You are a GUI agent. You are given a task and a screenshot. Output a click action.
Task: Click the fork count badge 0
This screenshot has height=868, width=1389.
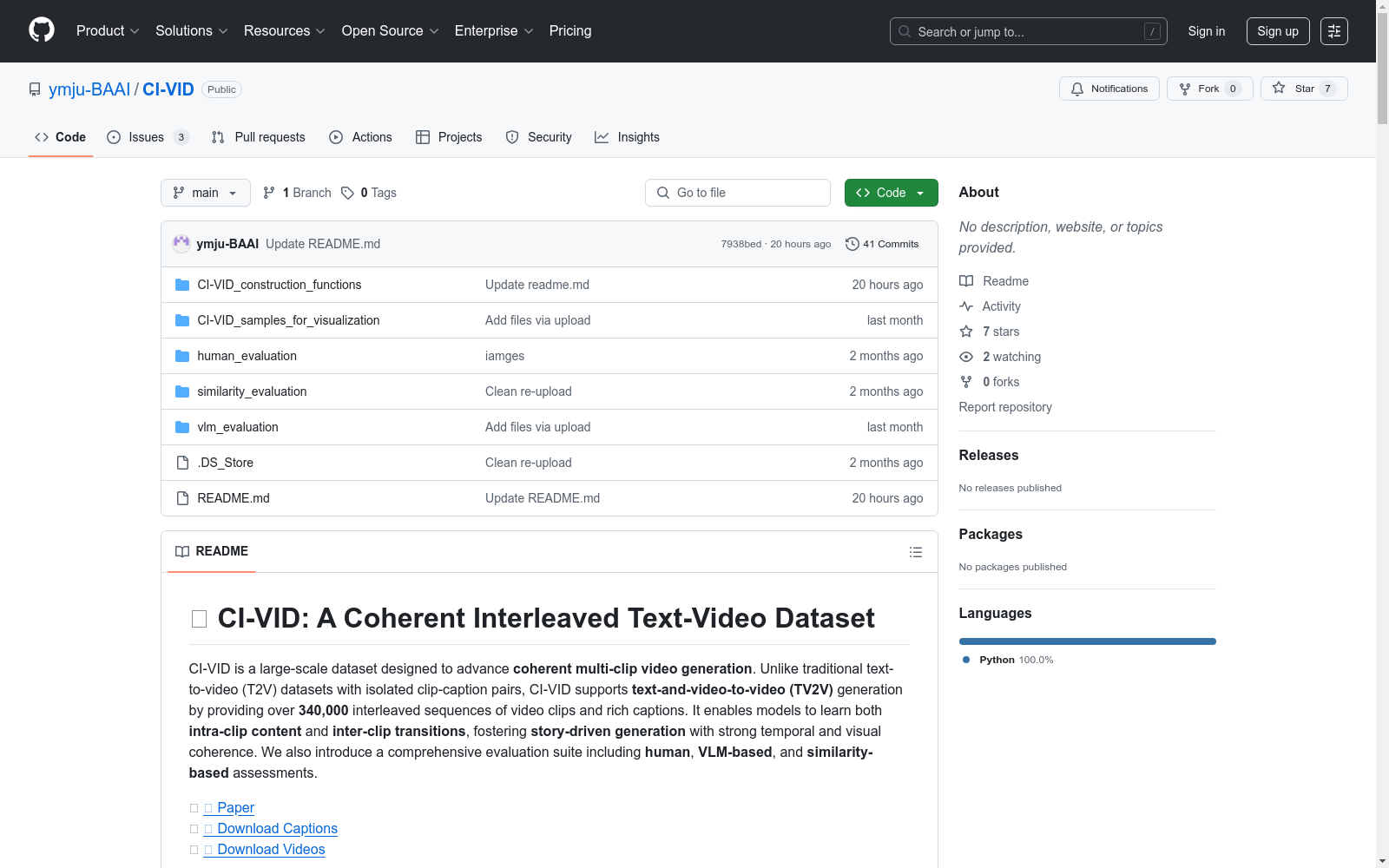[1233, 89]
